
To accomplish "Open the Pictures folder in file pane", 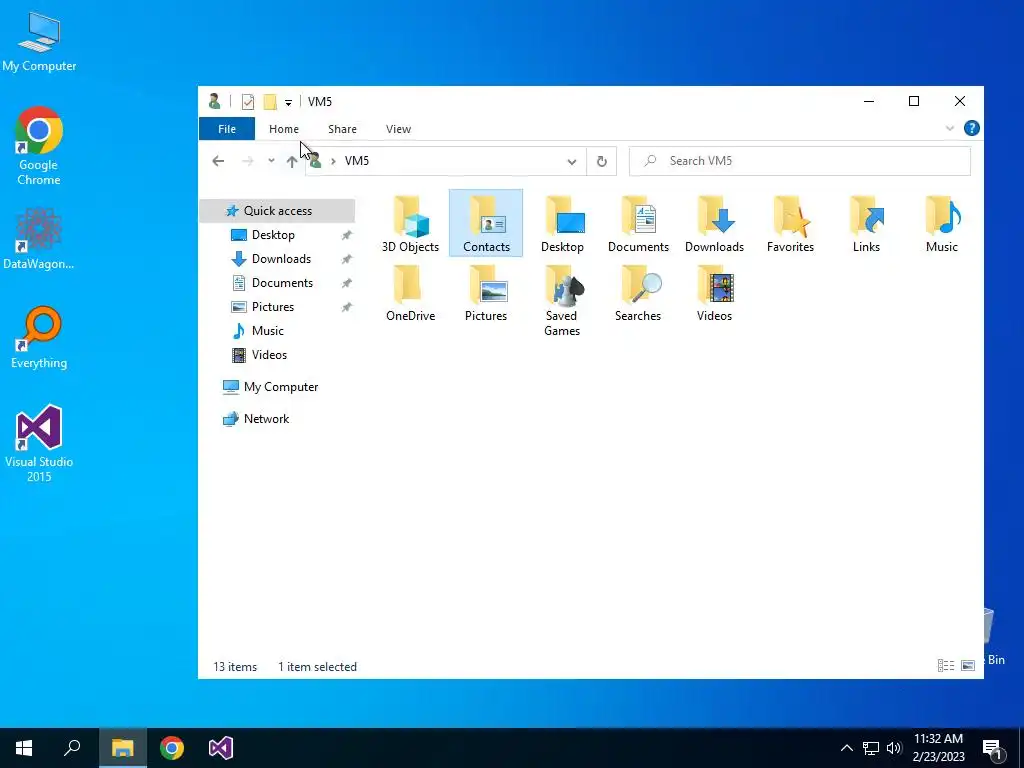I will (486, 293).
